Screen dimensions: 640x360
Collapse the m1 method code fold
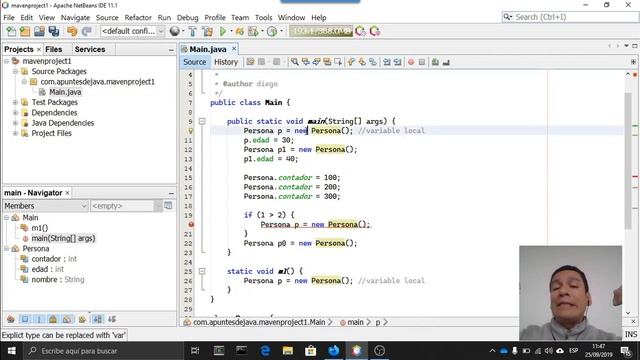pos(202,271)
